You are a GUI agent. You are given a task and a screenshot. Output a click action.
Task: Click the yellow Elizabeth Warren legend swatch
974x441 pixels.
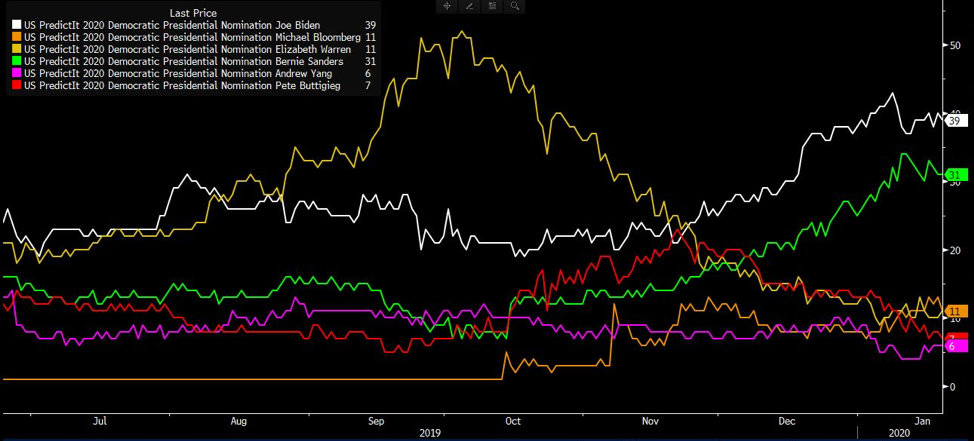click(x=16, y=49)
